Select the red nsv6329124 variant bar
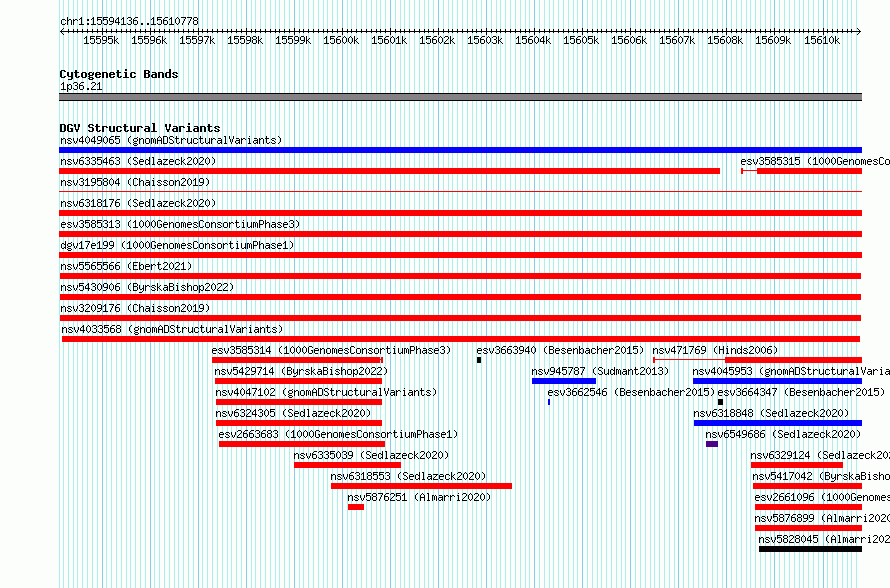The width and height of the screenshot is (890, 588). coord(797,465)
